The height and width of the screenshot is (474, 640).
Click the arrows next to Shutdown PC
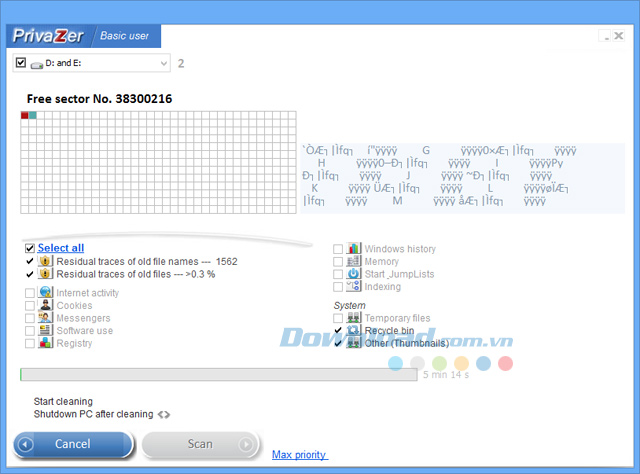click(164, 414)
